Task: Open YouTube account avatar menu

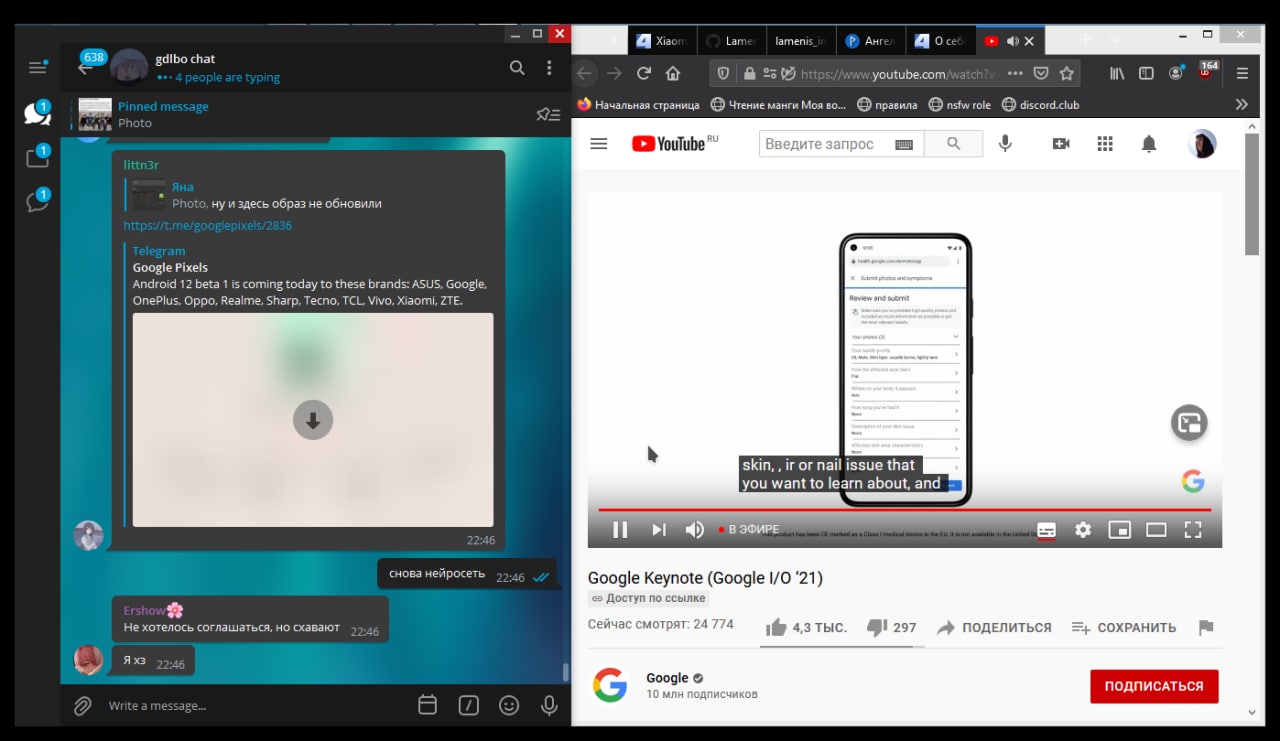Action: (1202, 144)
